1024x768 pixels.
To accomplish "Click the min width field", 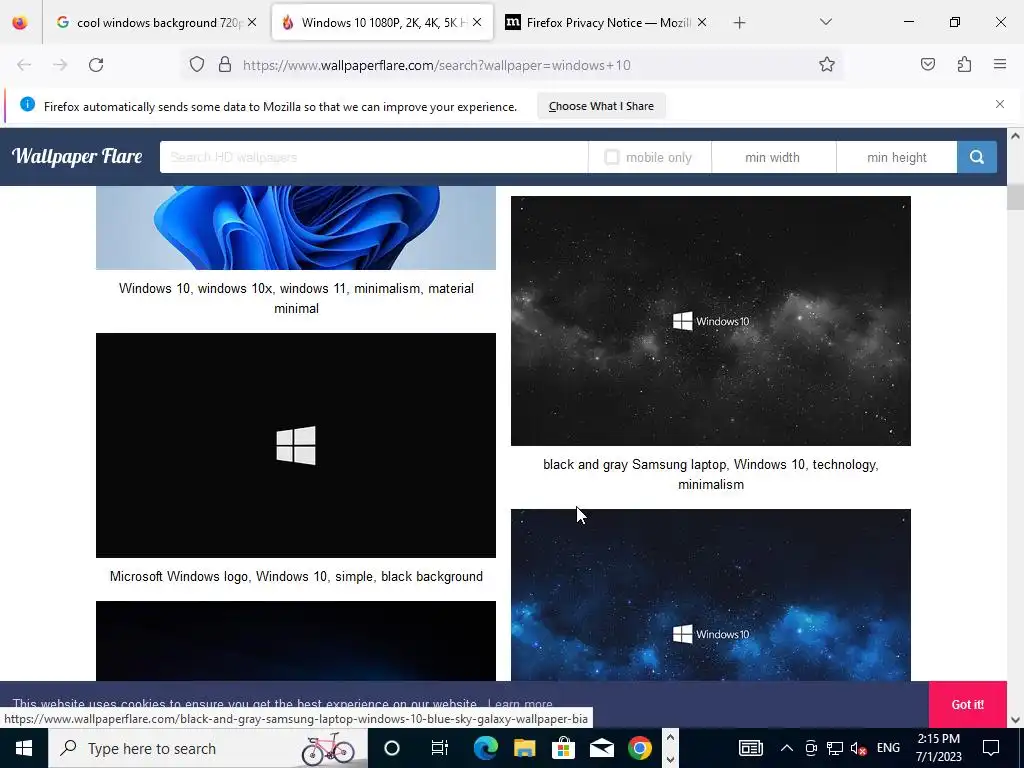I will (773, 157).
